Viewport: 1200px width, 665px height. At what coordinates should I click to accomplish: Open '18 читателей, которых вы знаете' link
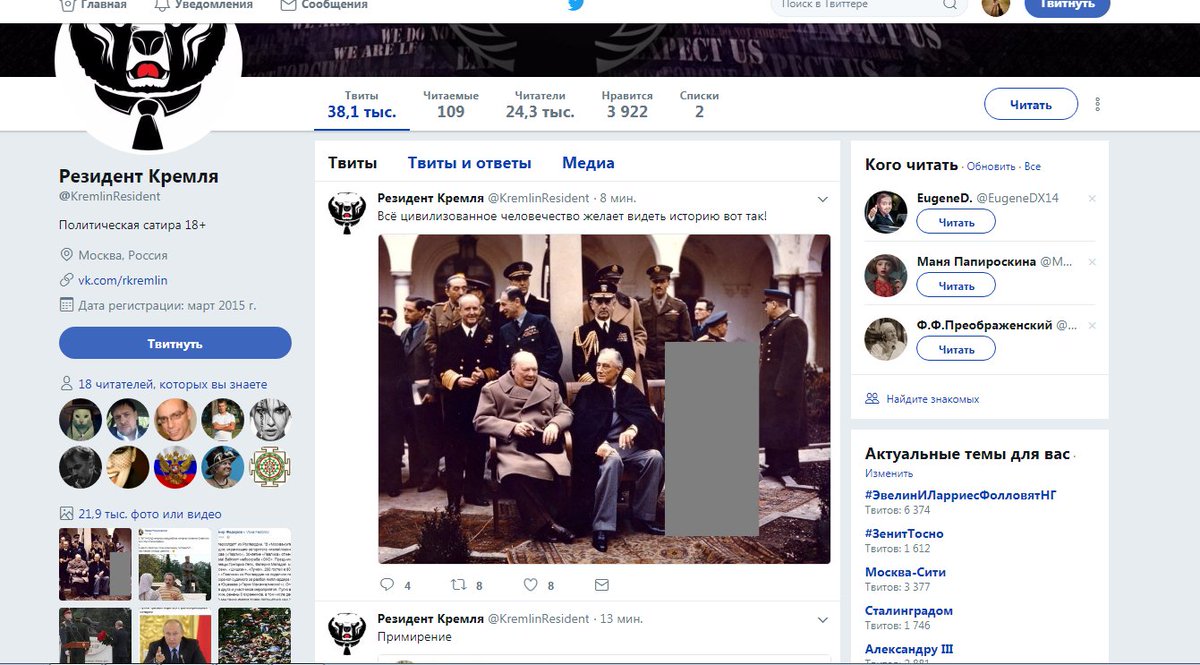tap(172, 384)
